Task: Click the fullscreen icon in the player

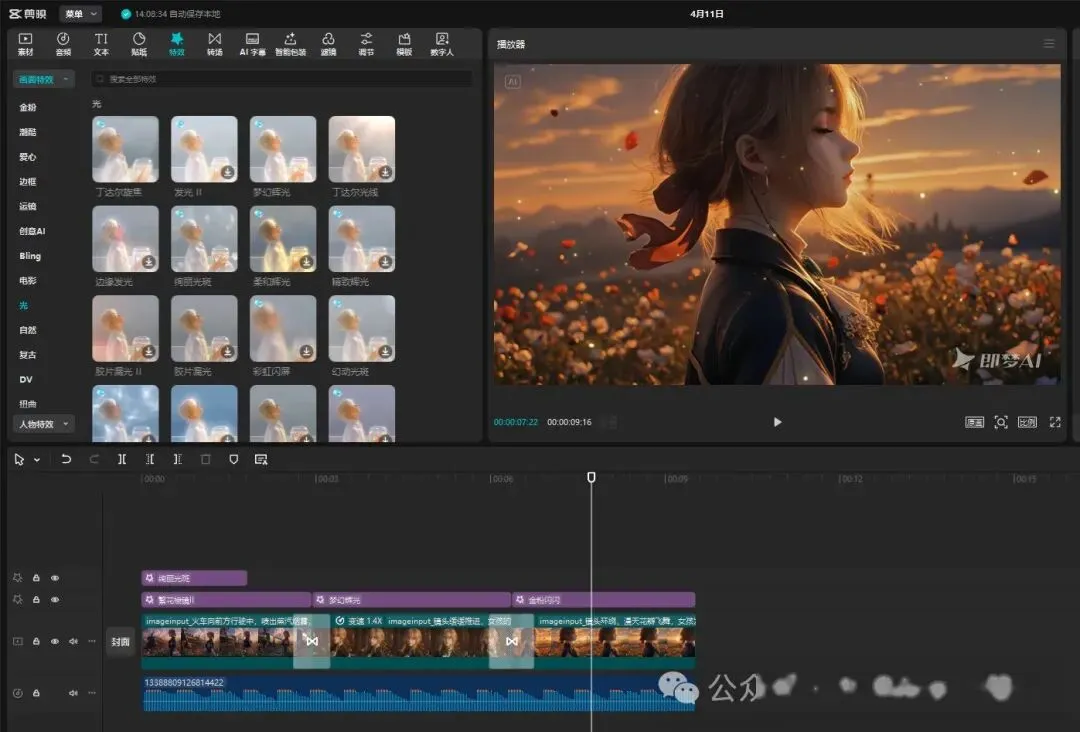Action: click(x=1054, y=422)
